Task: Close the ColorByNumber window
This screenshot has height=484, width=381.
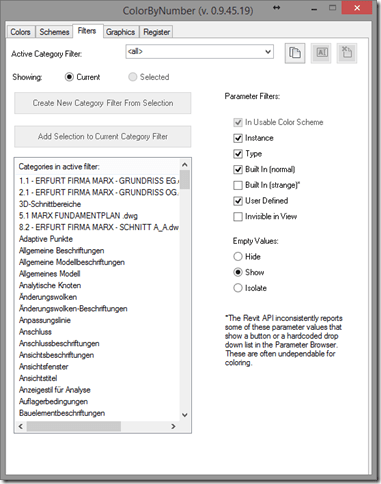Action: [357, 8]
